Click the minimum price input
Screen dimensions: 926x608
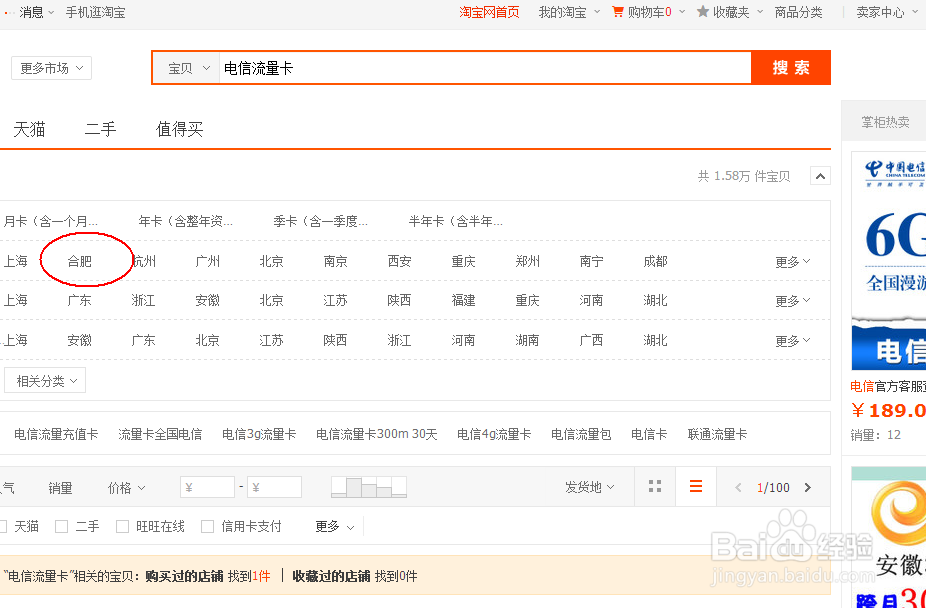(207, 488)
